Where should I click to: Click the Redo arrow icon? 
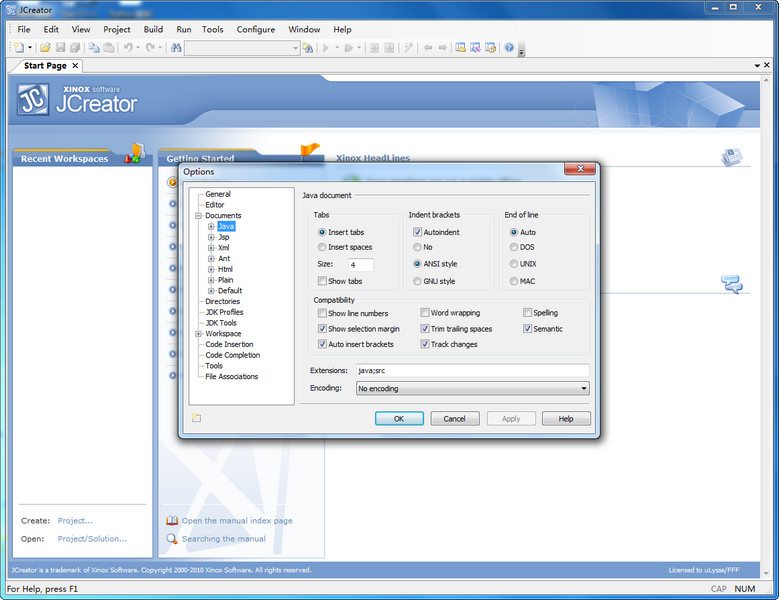[x=151, y=48]
